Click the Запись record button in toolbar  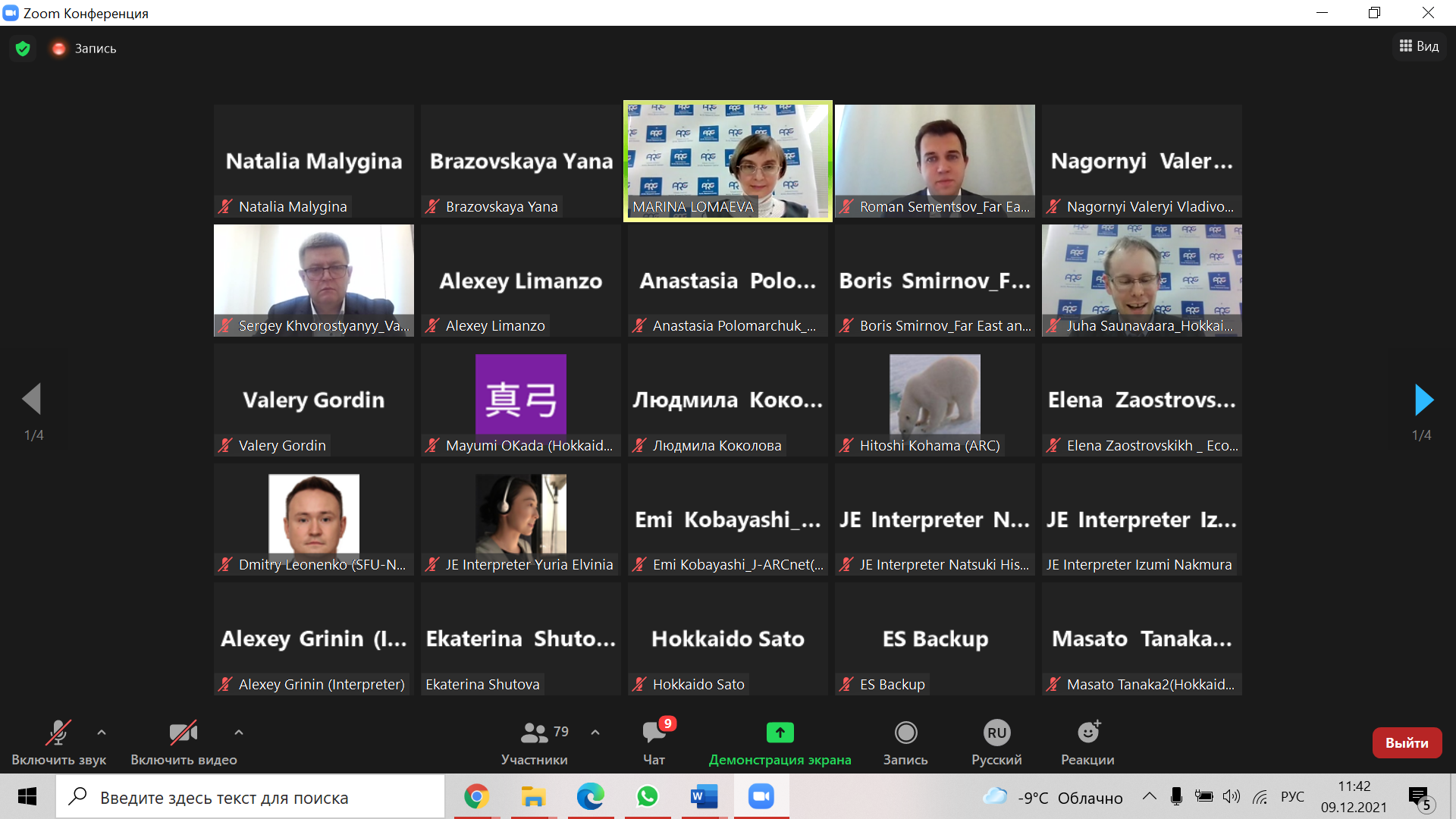tap(905, 743)
